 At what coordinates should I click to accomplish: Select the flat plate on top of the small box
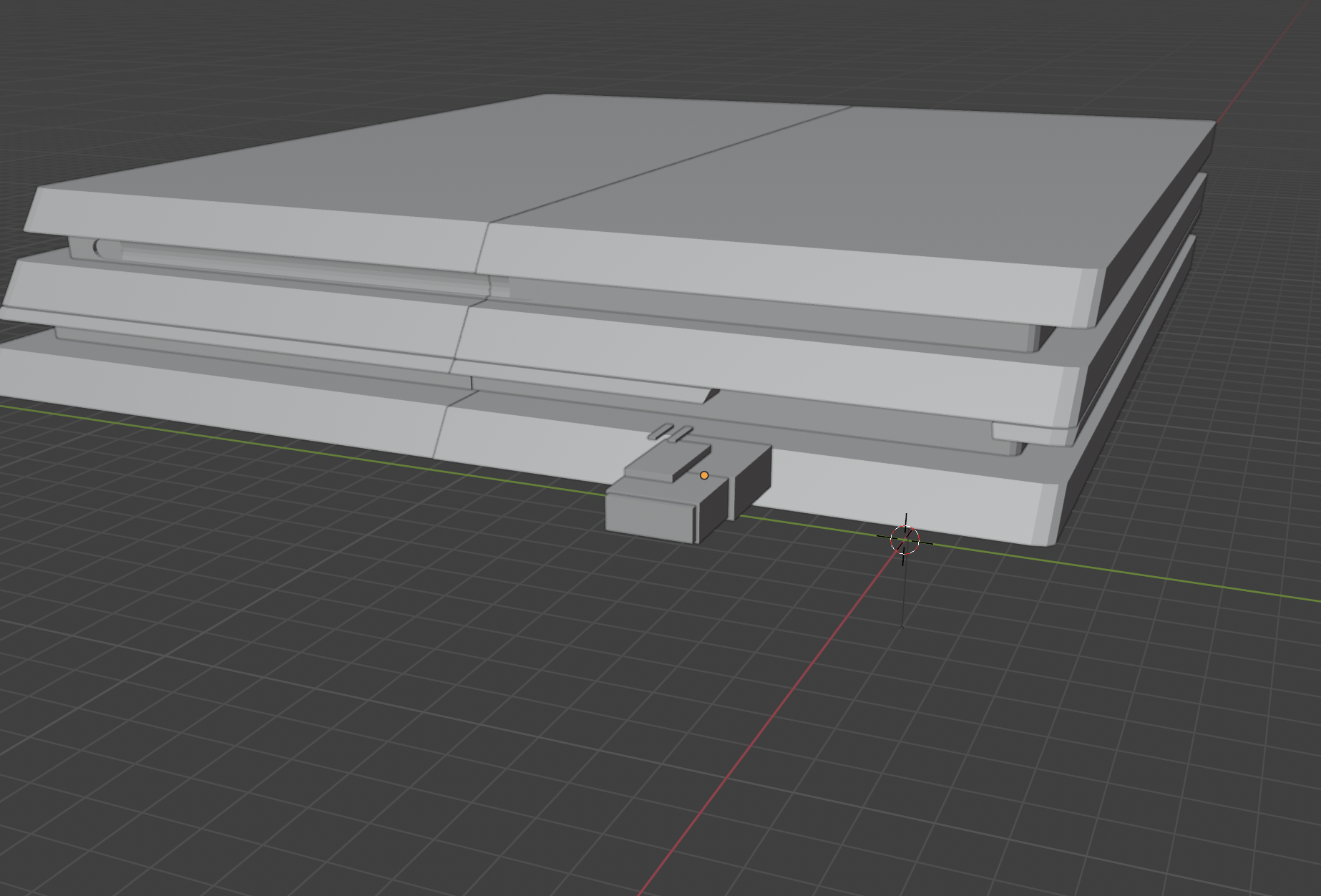pos(668,463)
